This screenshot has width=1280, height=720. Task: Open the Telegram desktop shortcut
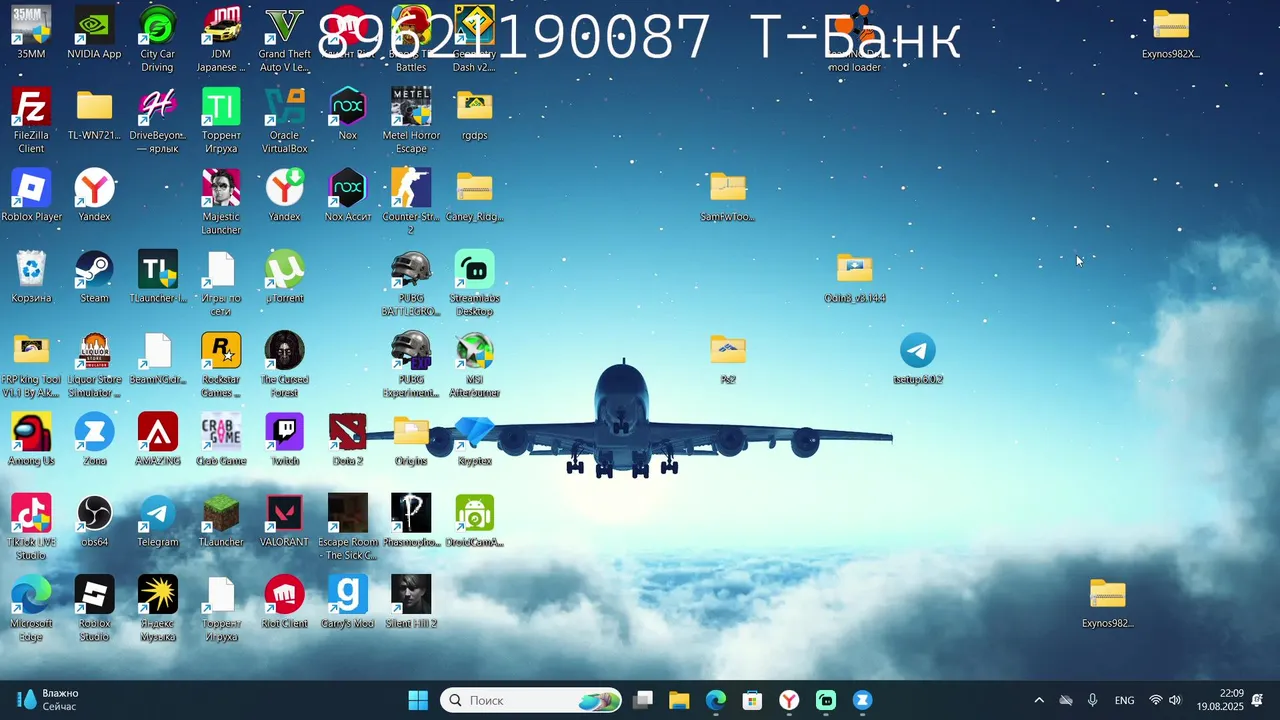[157, 521]
